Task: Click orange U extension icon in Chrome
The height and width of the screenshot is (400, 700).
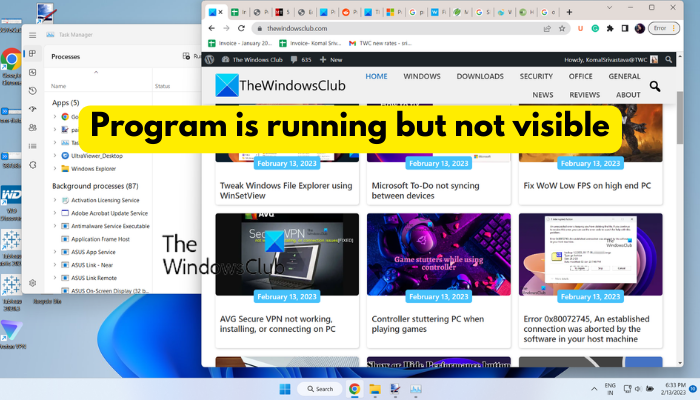Action: point(580,29)
